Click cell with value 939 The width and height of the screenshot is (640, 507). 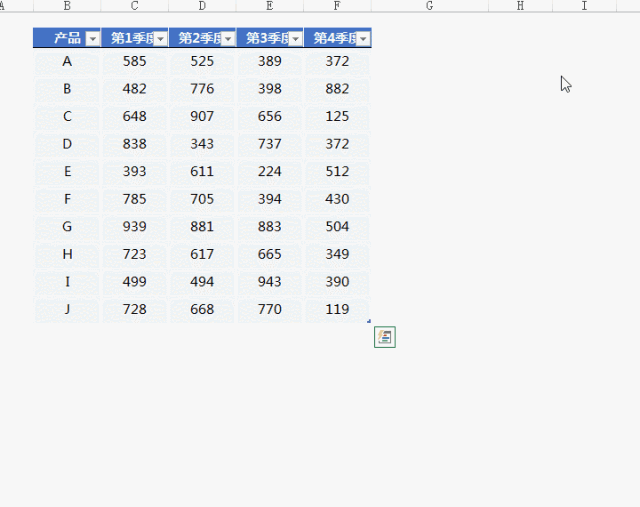click(134, 227)
